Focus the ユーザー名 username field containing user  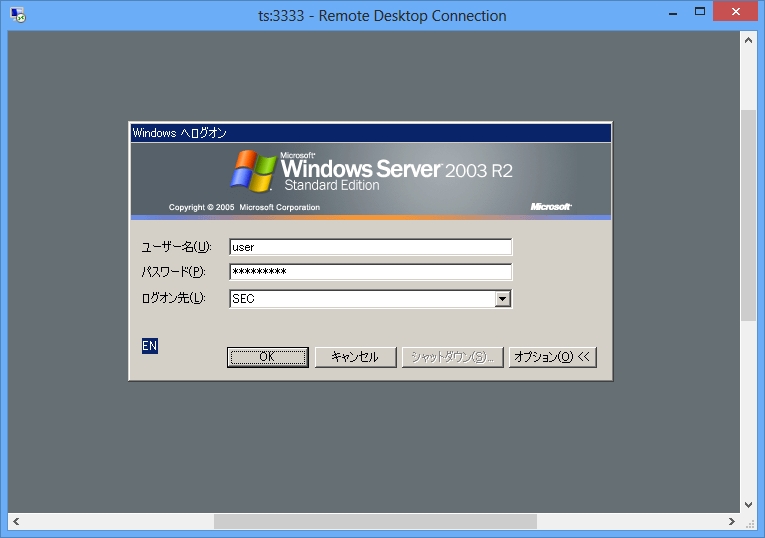tap(370, 247)
